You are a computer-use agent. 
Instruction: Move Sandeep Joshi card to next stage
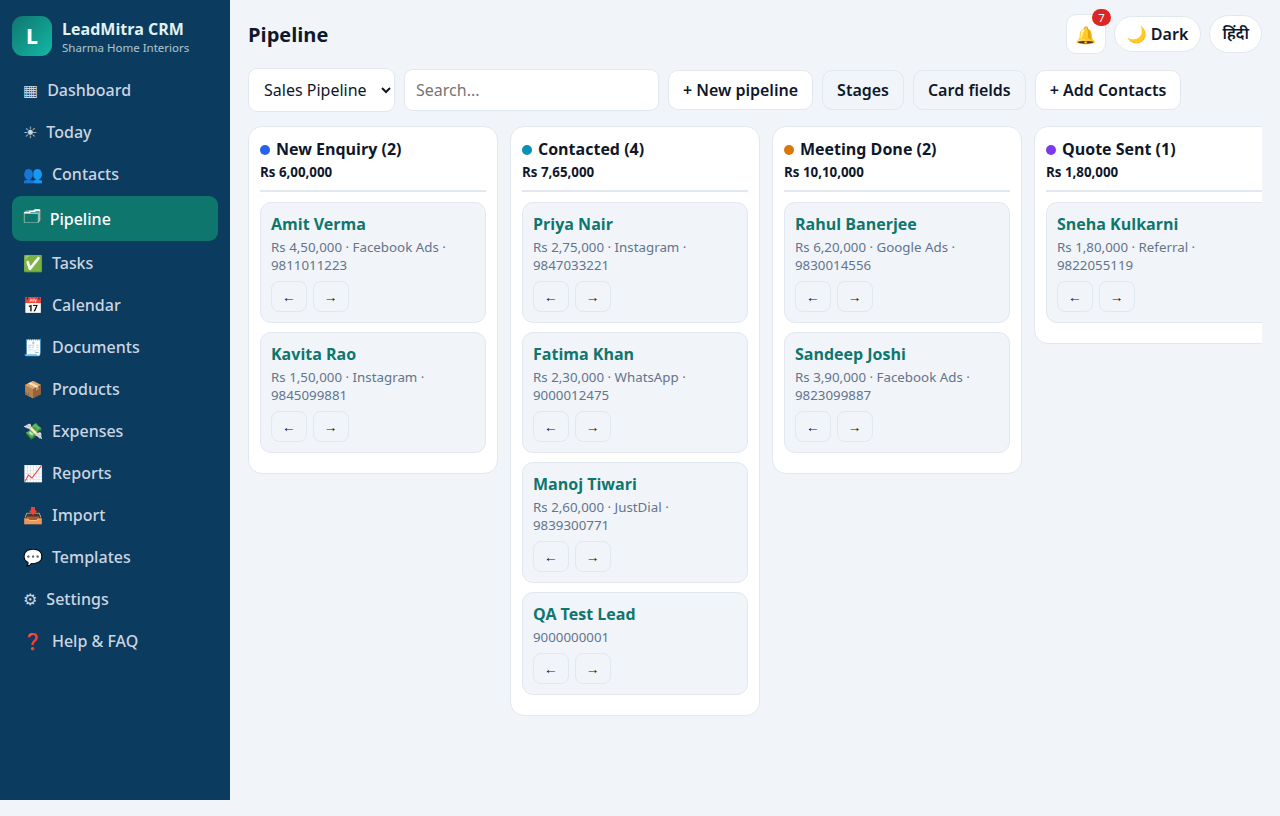pos(855,427)
